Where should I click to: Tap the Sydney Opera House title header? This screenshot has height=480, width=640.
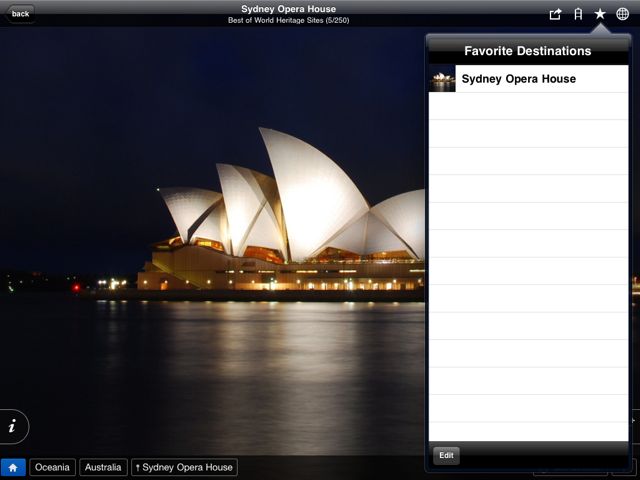point(289,9)
